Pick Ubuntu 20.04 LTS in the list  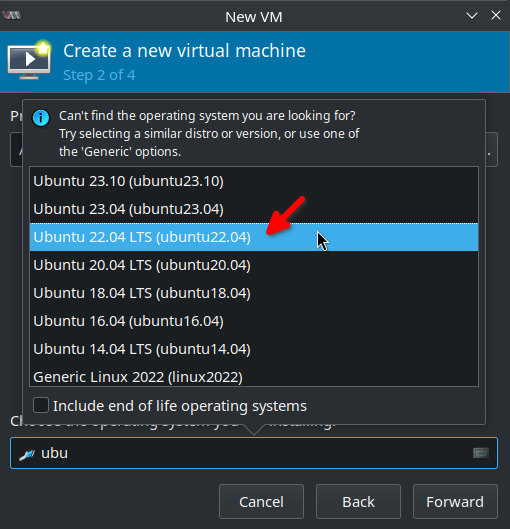click(x=254, y=265)
